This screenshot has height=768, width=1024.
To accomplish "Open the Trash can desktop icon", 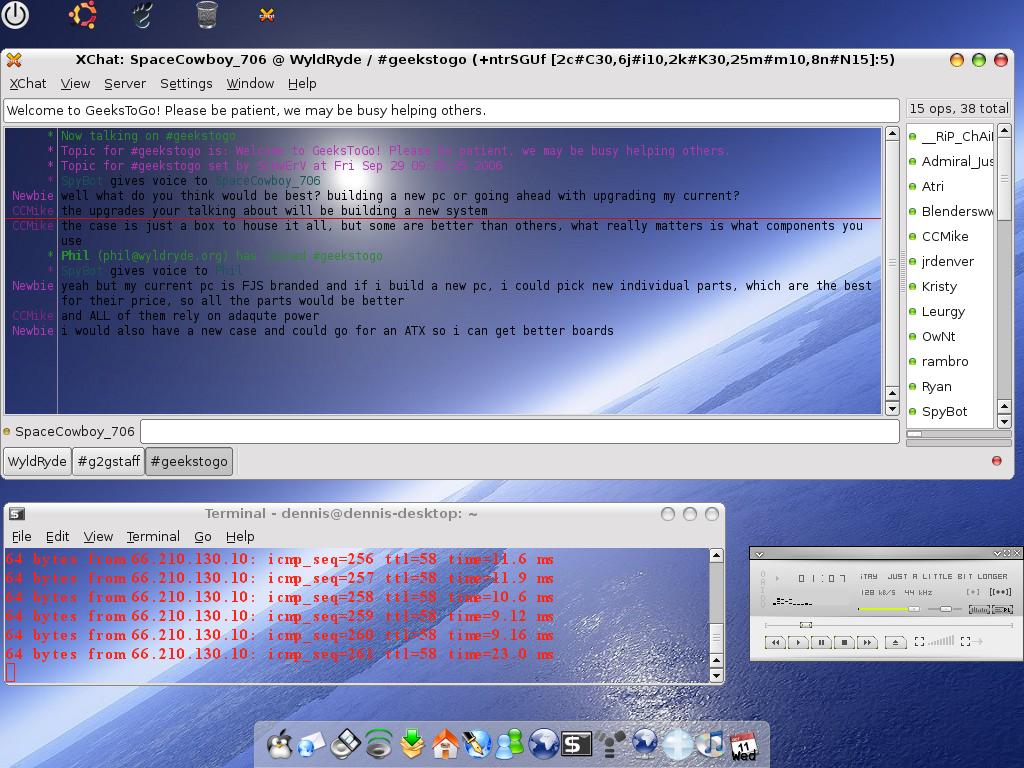I will (x=206, y=14).
